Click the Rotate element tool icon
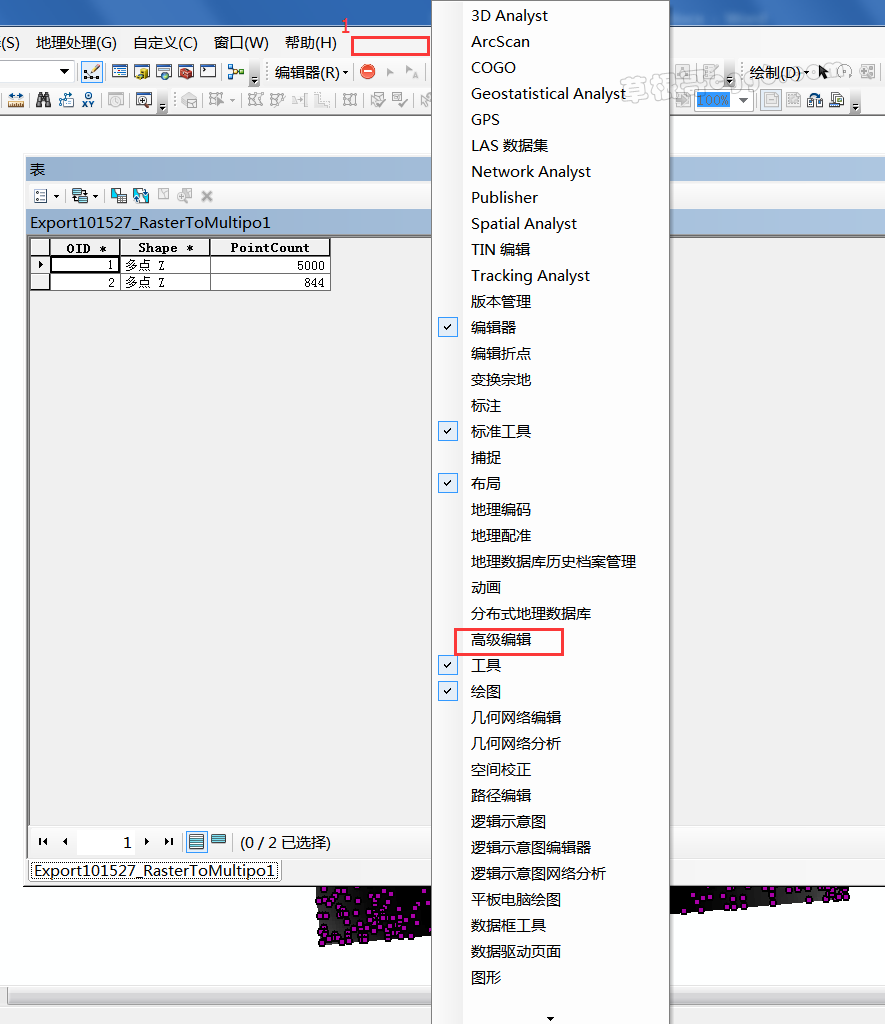Viewport: 885px width, 1024px height. (x=845, y=72)
